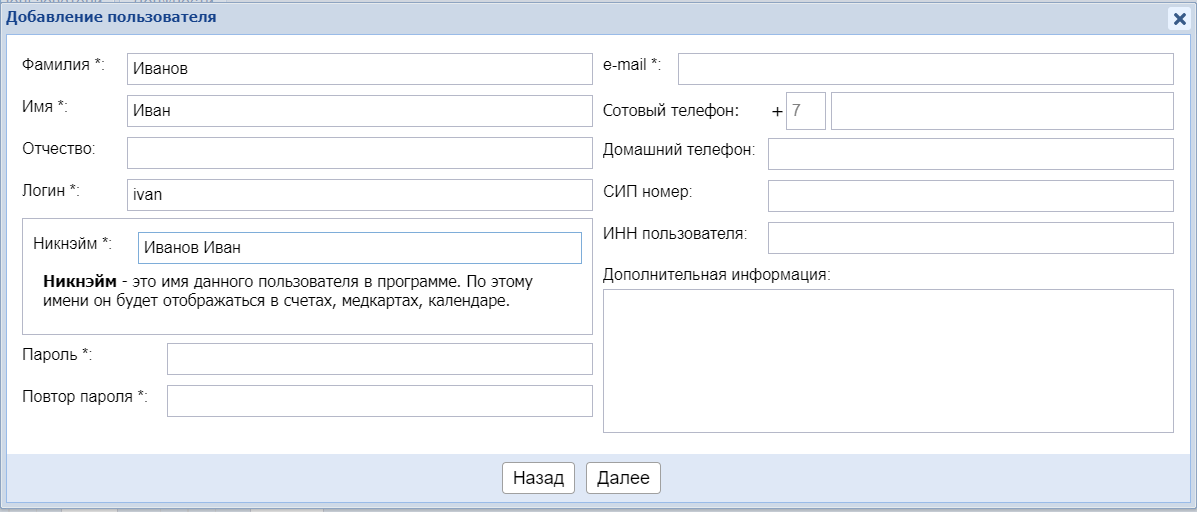Click the Добавление пользователя title bar
Screen dimensions: 1197x512
(500, 17)
